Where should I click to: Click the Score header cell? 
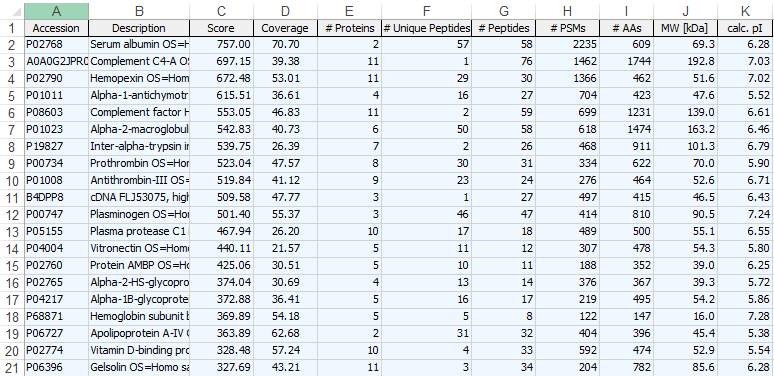pos(221,28)
